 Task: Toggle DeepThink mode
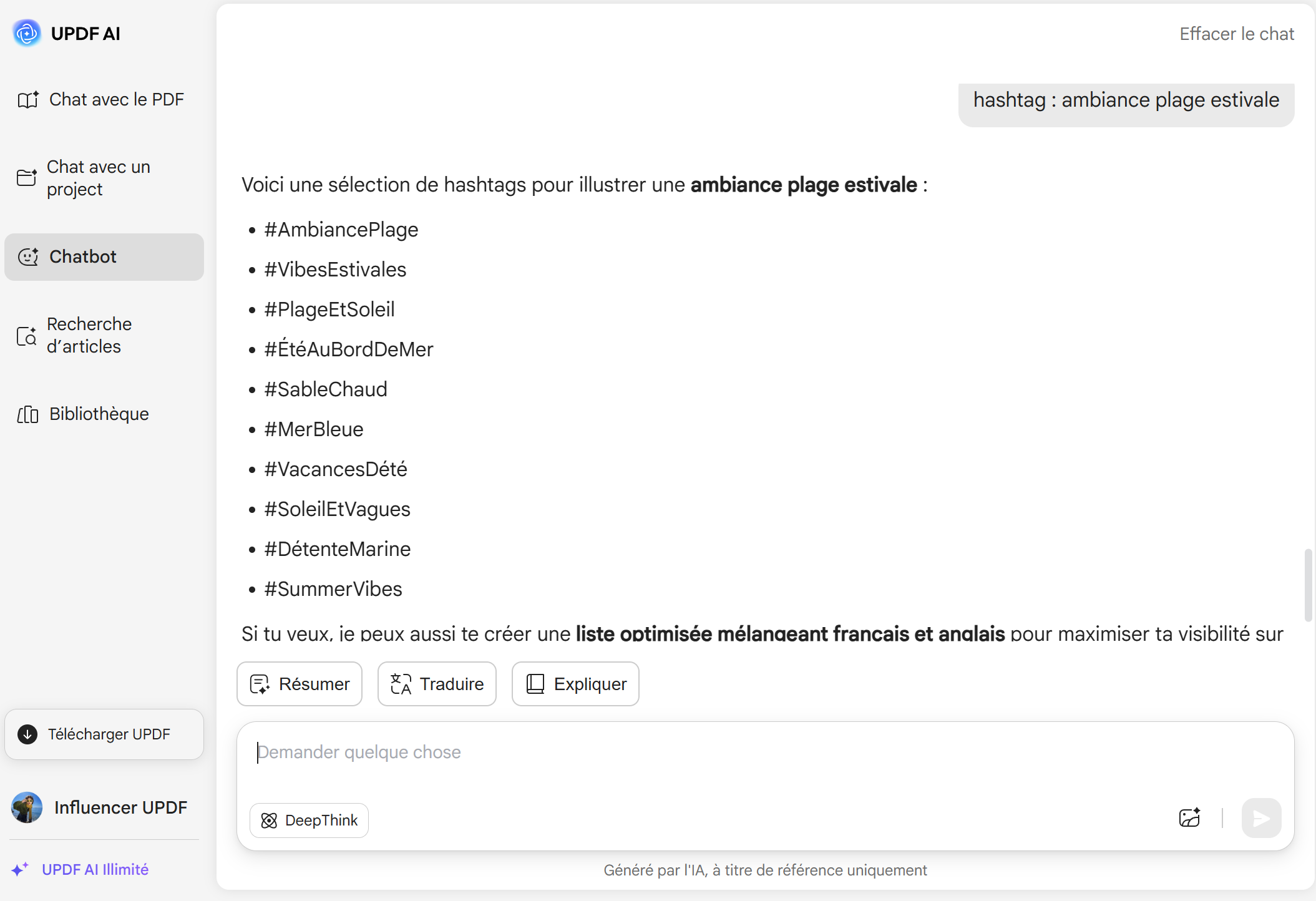309,820
